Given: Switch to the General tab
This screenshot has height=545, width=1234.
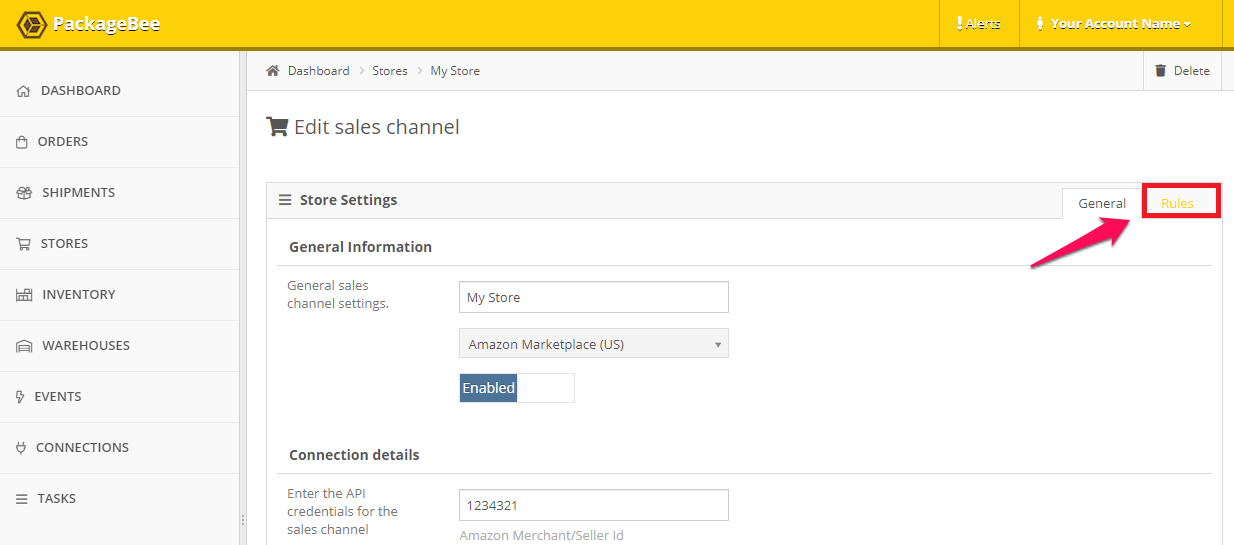Looking at the screenshot, I should [1102, 203].
